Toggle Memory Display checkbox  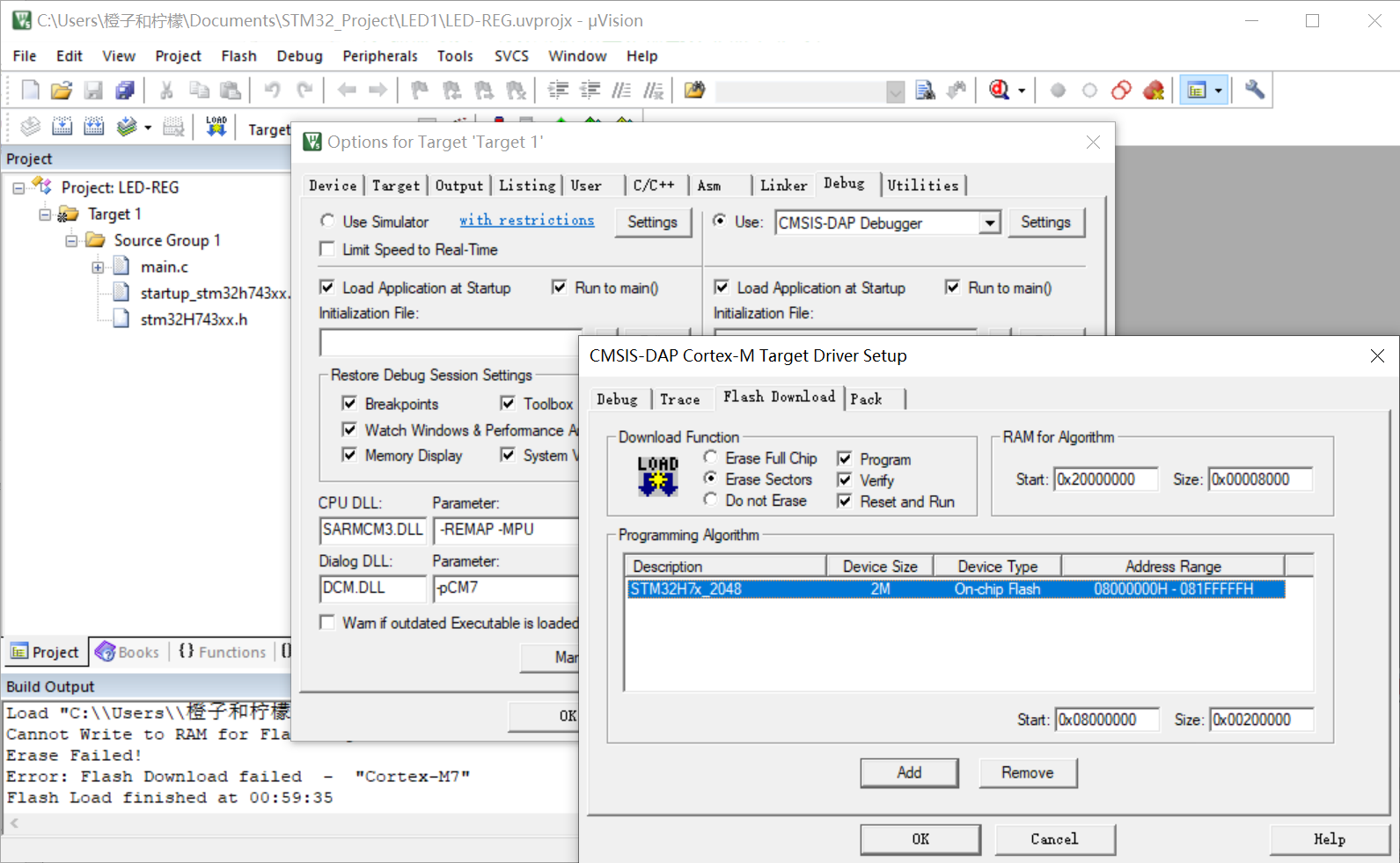[x=349, y=455]
